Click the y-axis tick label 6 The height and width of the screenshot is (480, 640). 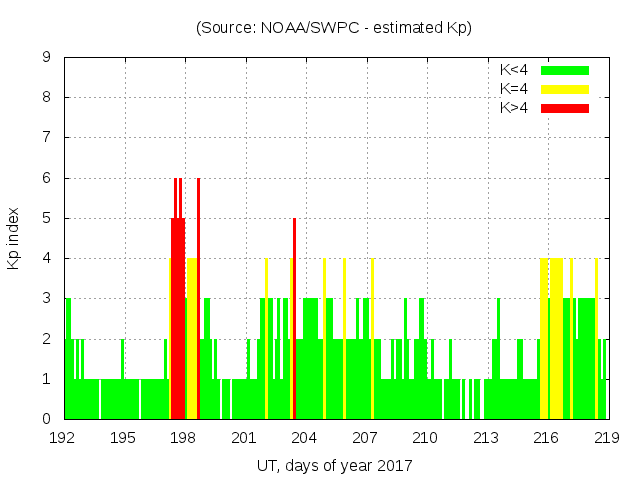47,178
